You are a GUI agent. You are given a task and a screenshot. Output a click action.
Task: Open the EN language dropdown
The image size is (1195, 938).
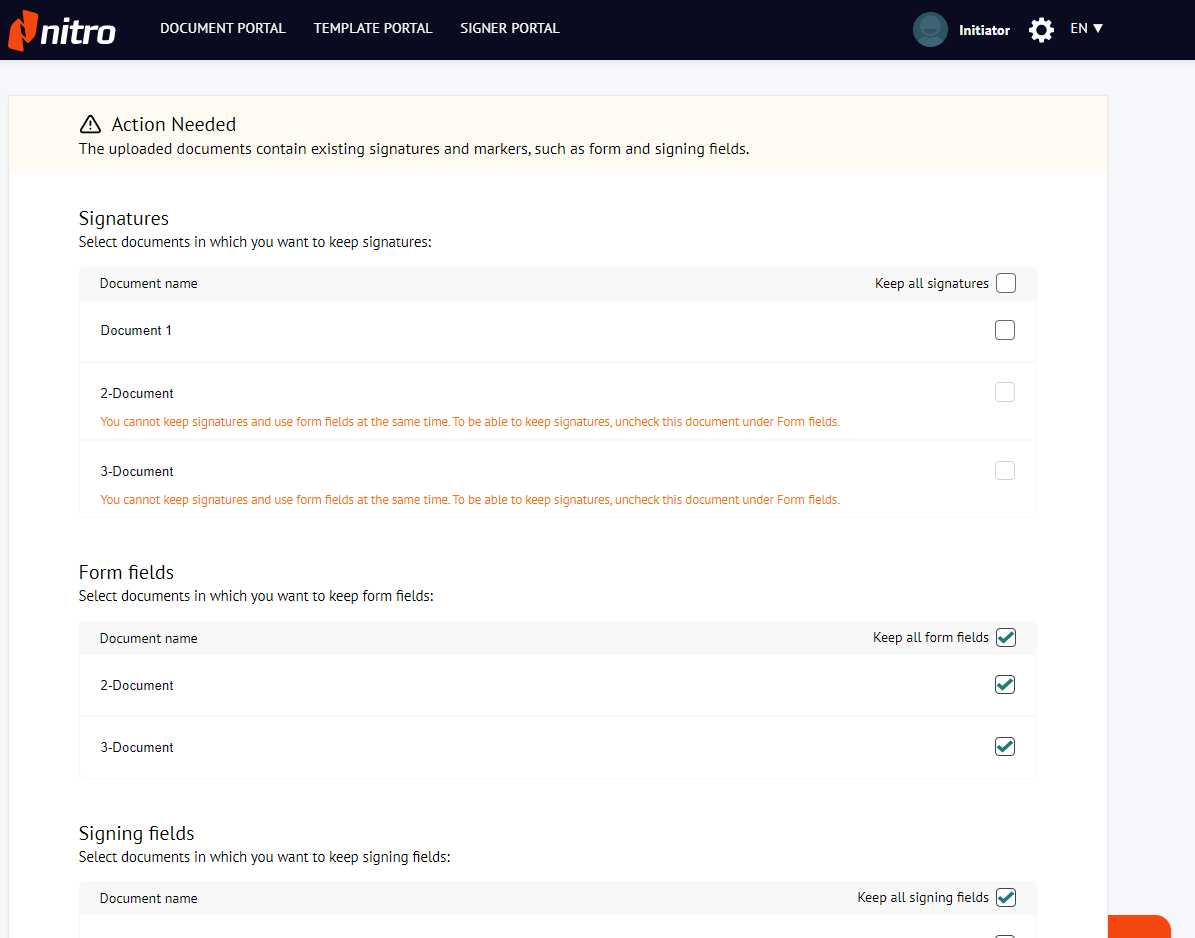[x=1086, y=29]
